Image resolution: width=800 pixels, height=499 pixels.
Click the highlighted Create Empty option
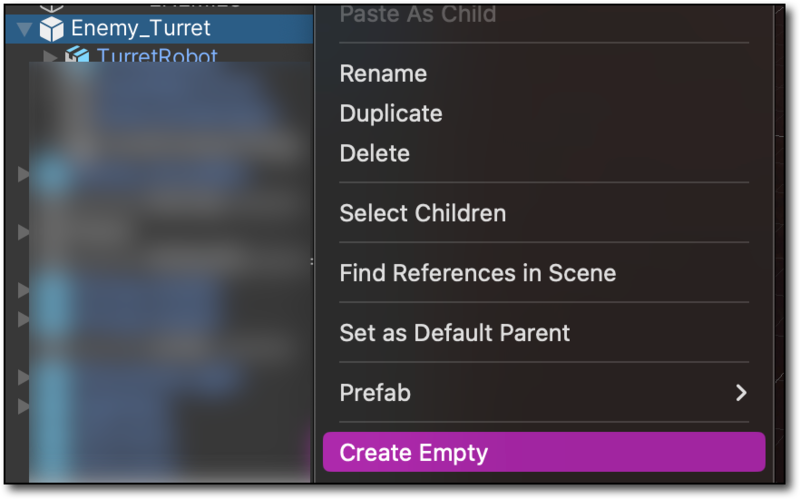click(414, 453)
